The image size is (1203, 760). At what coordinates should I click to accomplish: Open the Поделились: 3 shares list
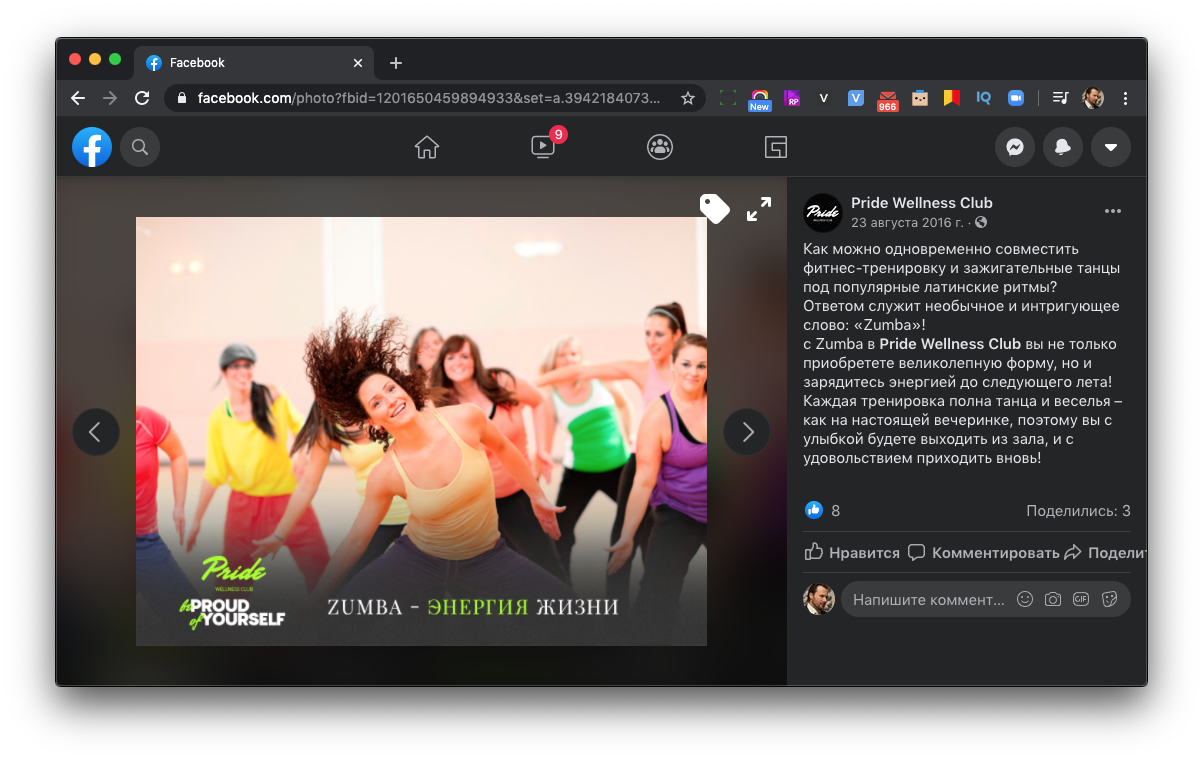1078,510
